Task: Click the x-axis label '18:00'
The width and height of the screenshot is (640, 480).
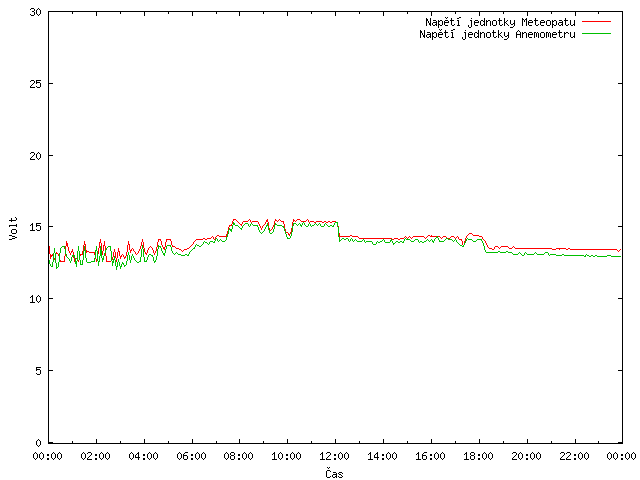Action: pyautogui.click(x=478, y=456)
